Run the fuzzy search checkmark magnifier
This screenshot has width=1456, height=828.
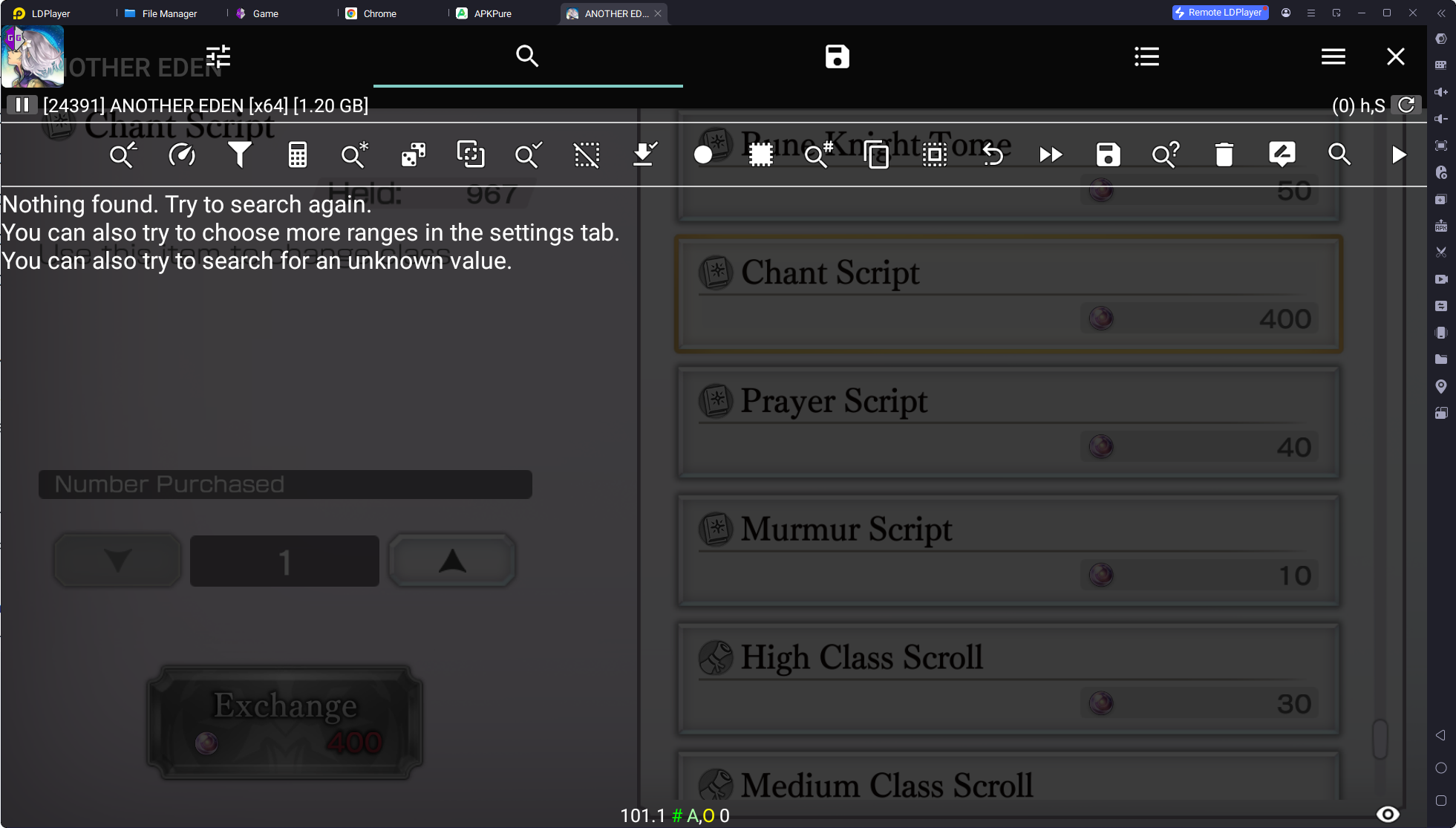click(529, 154)
